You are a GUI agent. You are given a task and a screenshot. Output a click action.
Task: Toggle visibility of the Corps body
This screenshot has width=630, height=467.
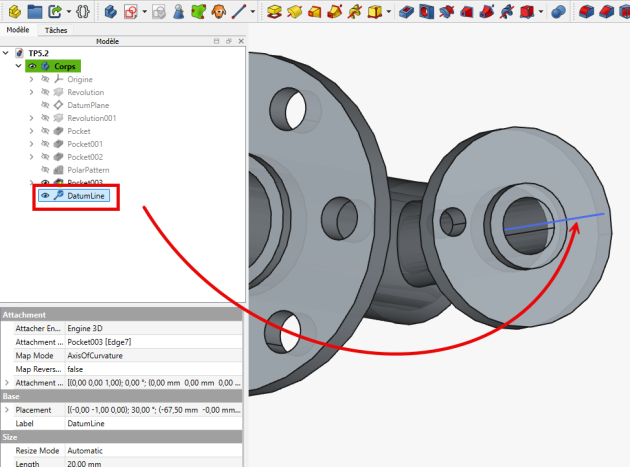click(33, 66)
